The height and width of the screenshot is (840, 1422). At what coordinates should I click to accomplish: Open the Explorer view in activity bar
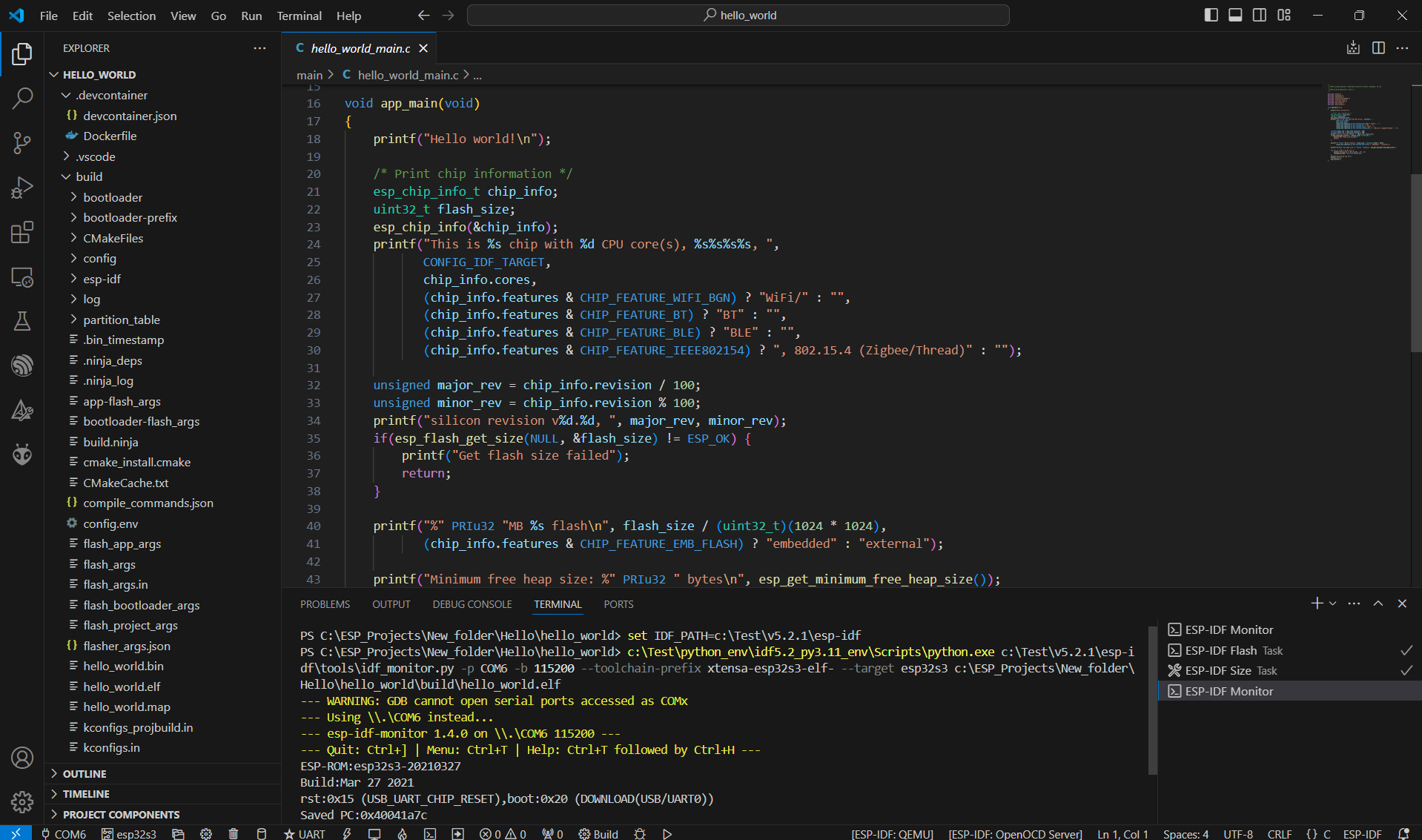coord(22,54)
